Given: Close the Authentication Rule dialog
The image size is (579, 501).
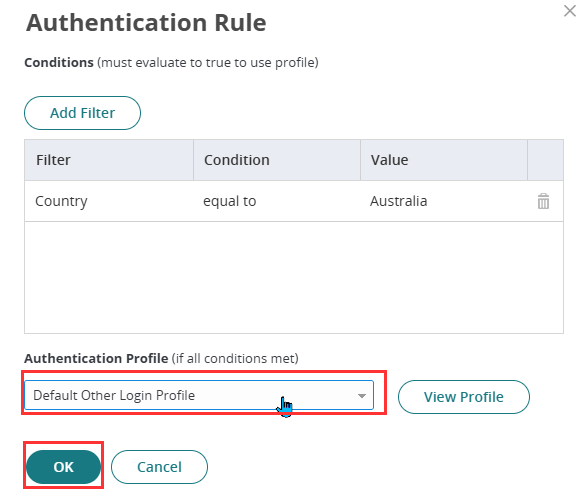Looking at the screenshot, I should coord(570,11).
